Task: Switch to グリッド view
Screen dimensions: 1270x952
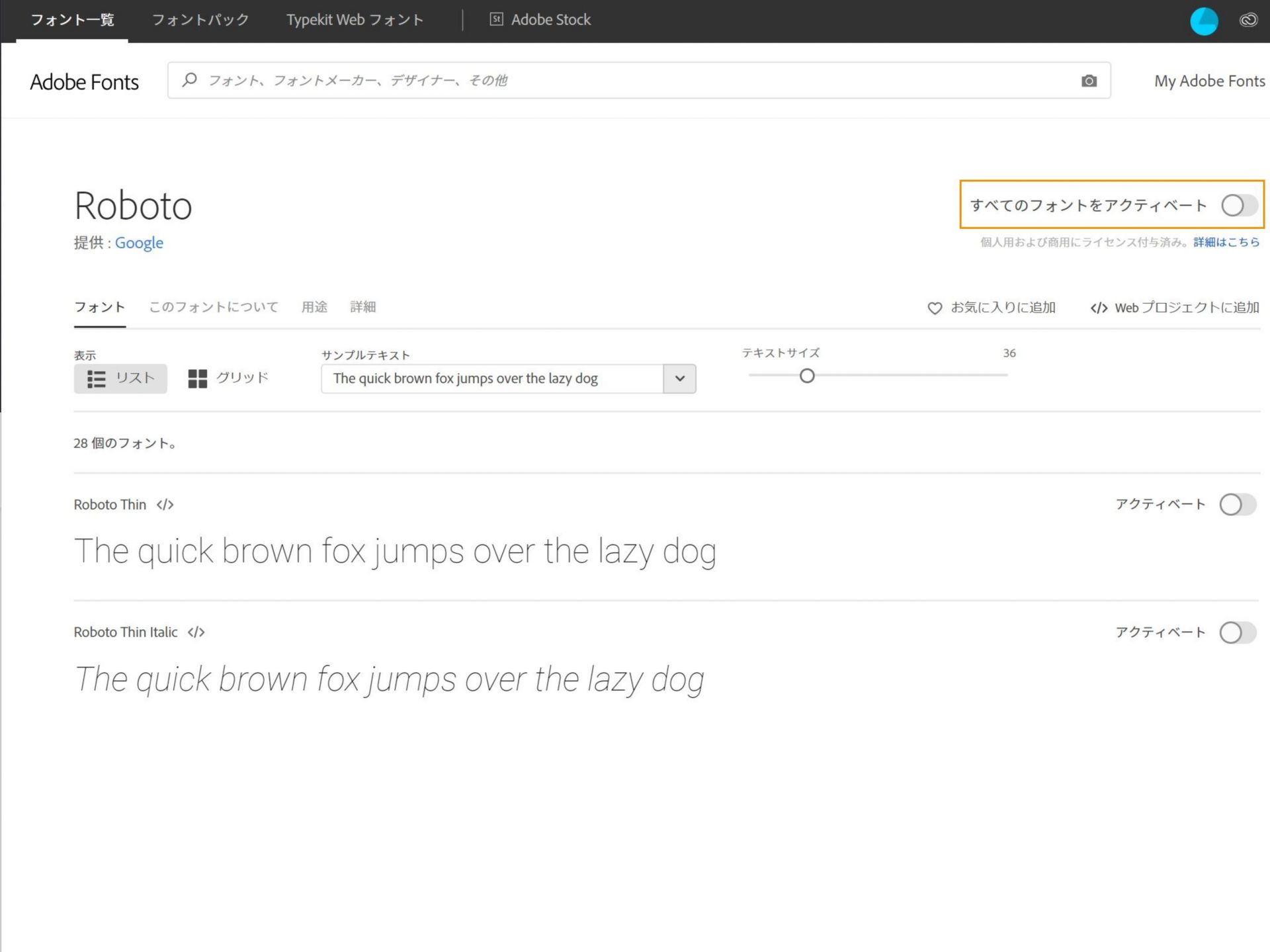Action: tap(229, 378)
